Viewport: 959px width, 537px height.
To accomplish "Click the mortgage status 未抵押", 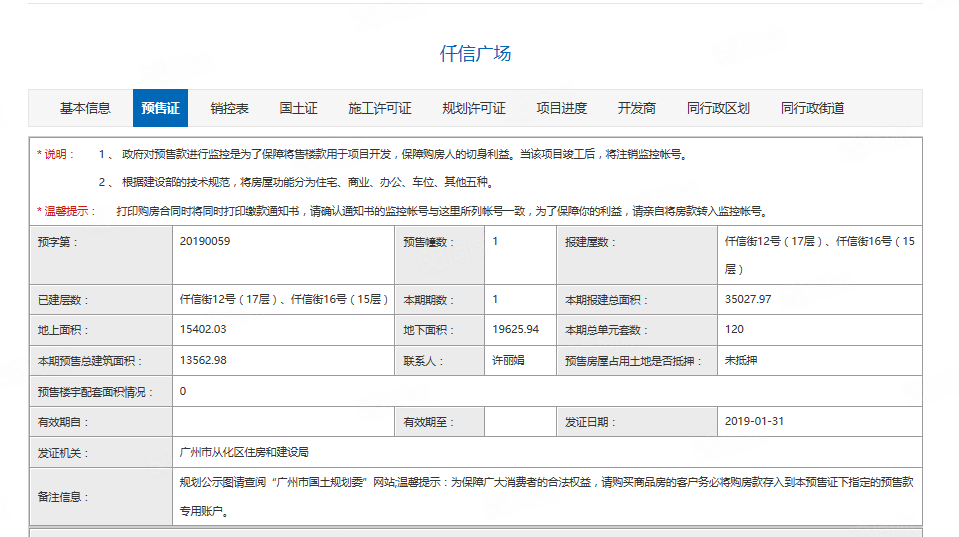I will 741,360.
